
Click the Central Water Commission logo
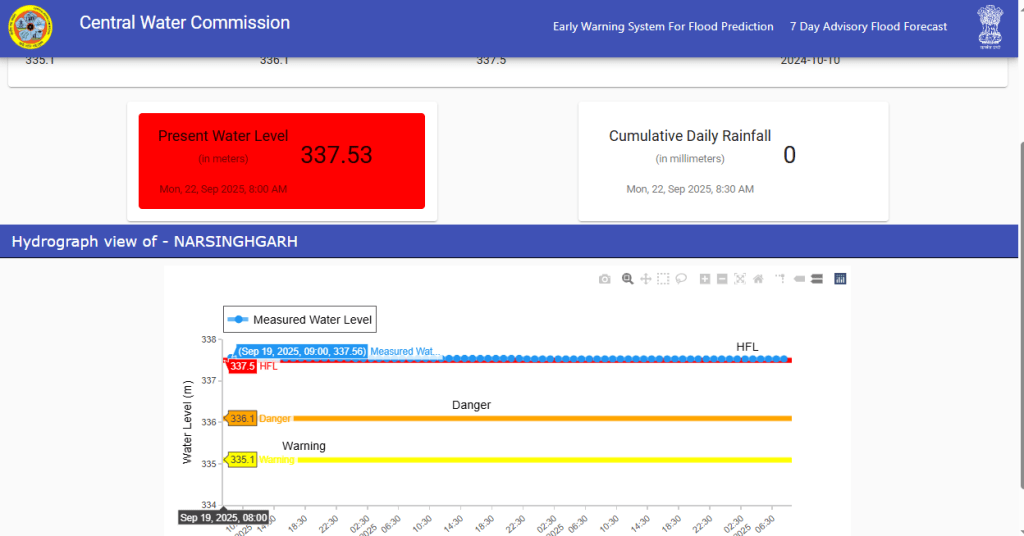32,26
